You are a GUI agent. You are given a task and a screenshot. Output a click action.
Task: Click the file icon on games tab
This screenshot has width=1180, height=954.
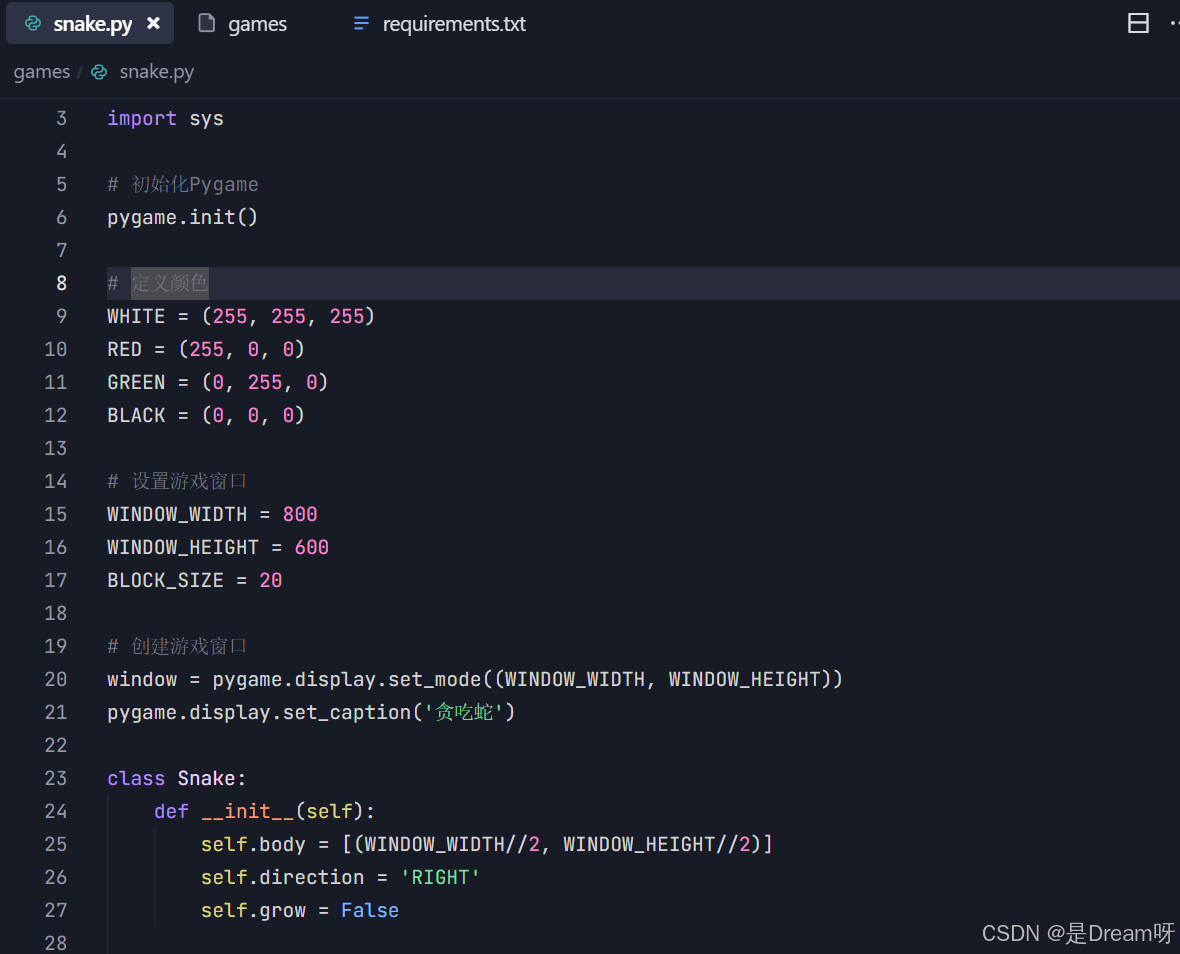tap(207, 23)
